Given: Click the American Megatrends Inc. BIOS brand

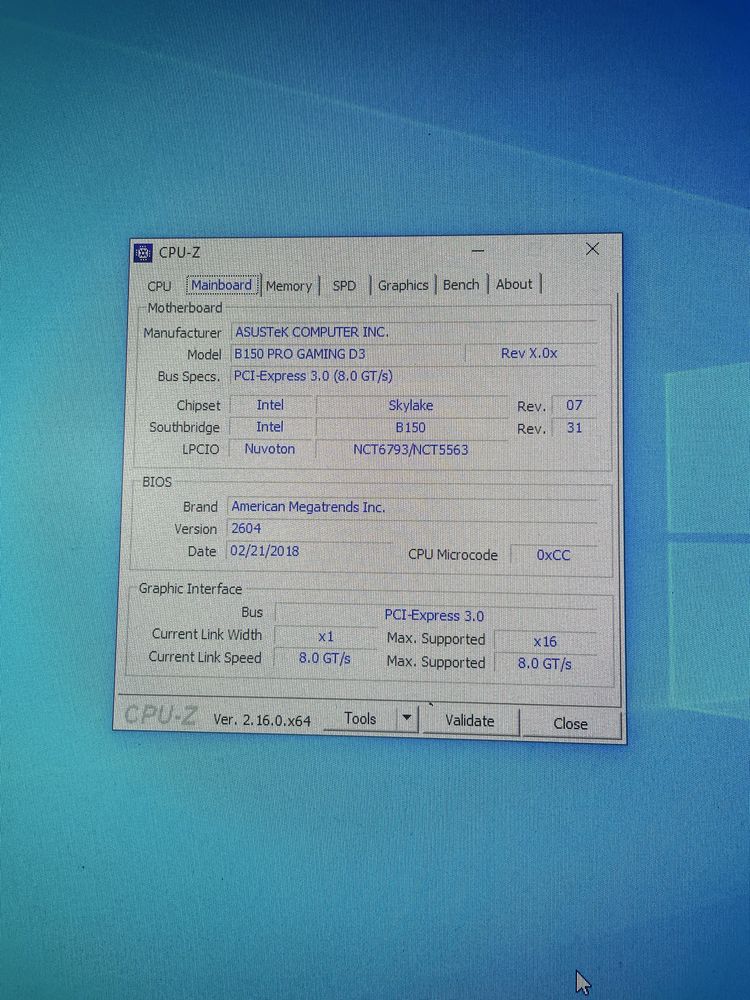Looking at the screenshot, I should [x=412, y=507].
